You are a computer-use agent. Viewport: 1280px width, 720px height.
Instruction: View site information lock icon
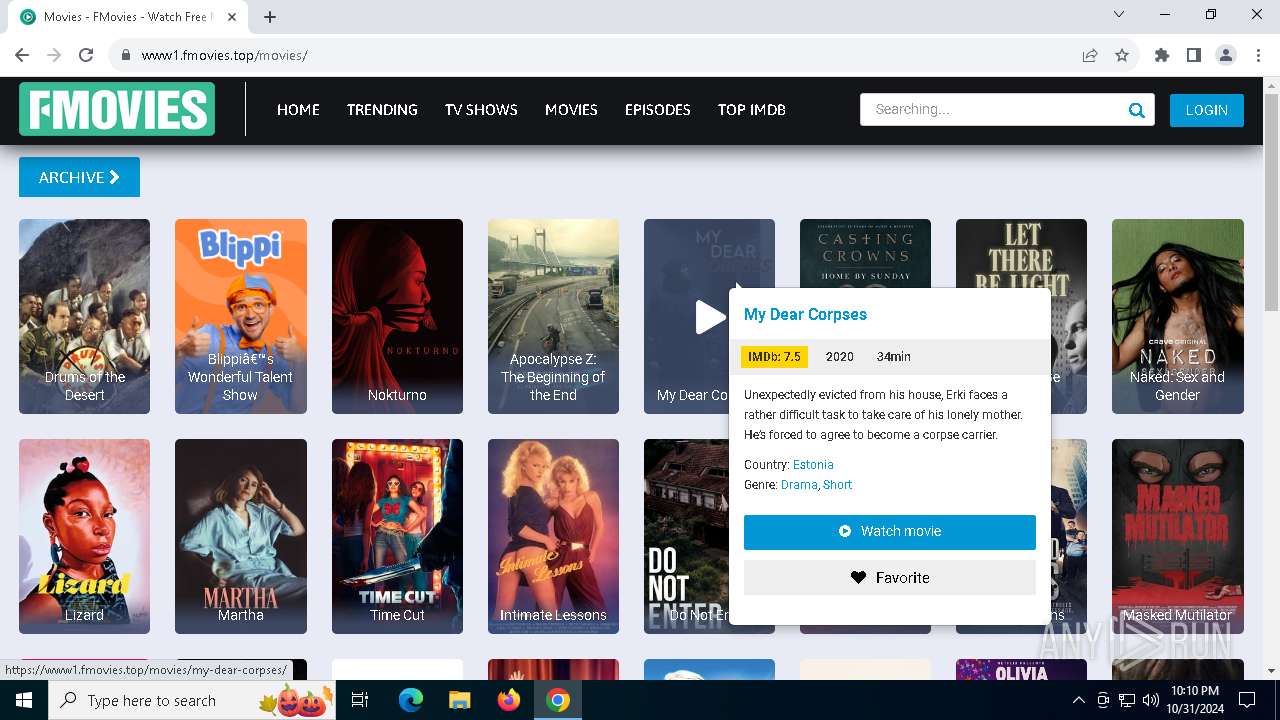tap(125, 55)
